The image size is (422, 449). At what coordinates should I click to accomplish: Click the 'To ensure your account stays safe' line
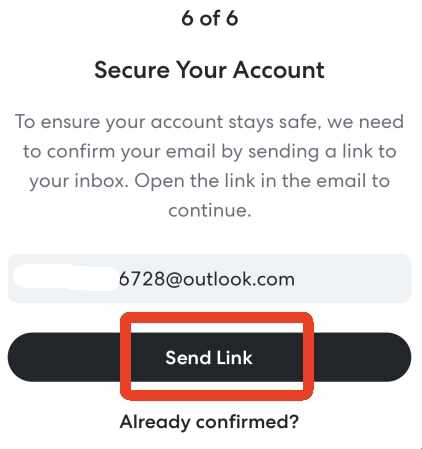[210, 122]
